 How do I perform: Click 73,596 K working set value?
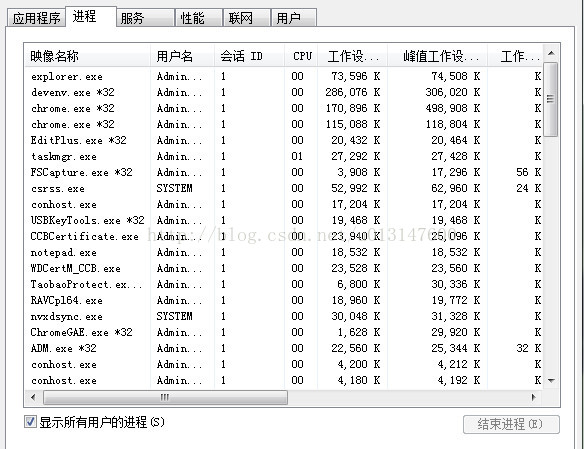(356, 76)
